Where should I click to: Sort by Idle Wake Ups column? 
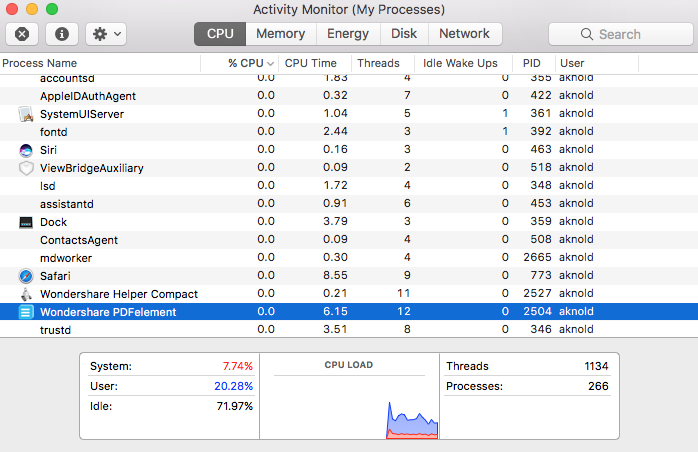pos(463,63)
